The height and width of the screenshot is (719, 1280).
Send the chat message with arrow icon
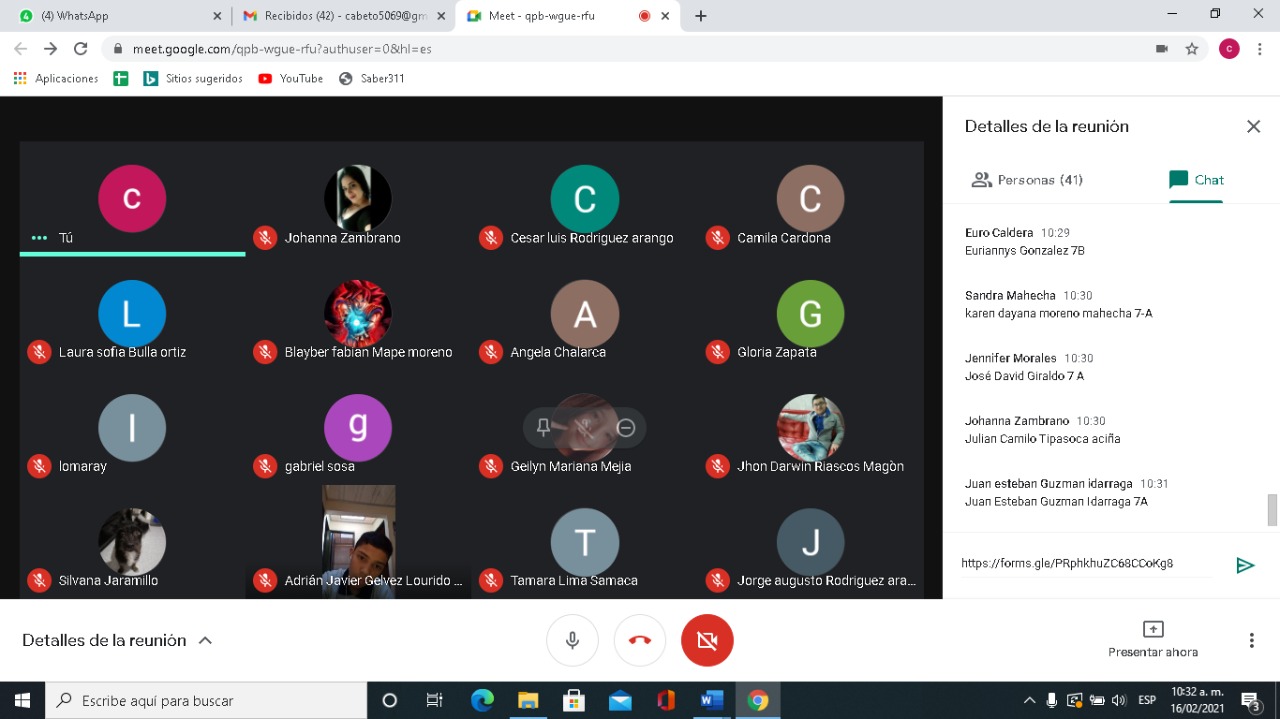coord(1245,565)
